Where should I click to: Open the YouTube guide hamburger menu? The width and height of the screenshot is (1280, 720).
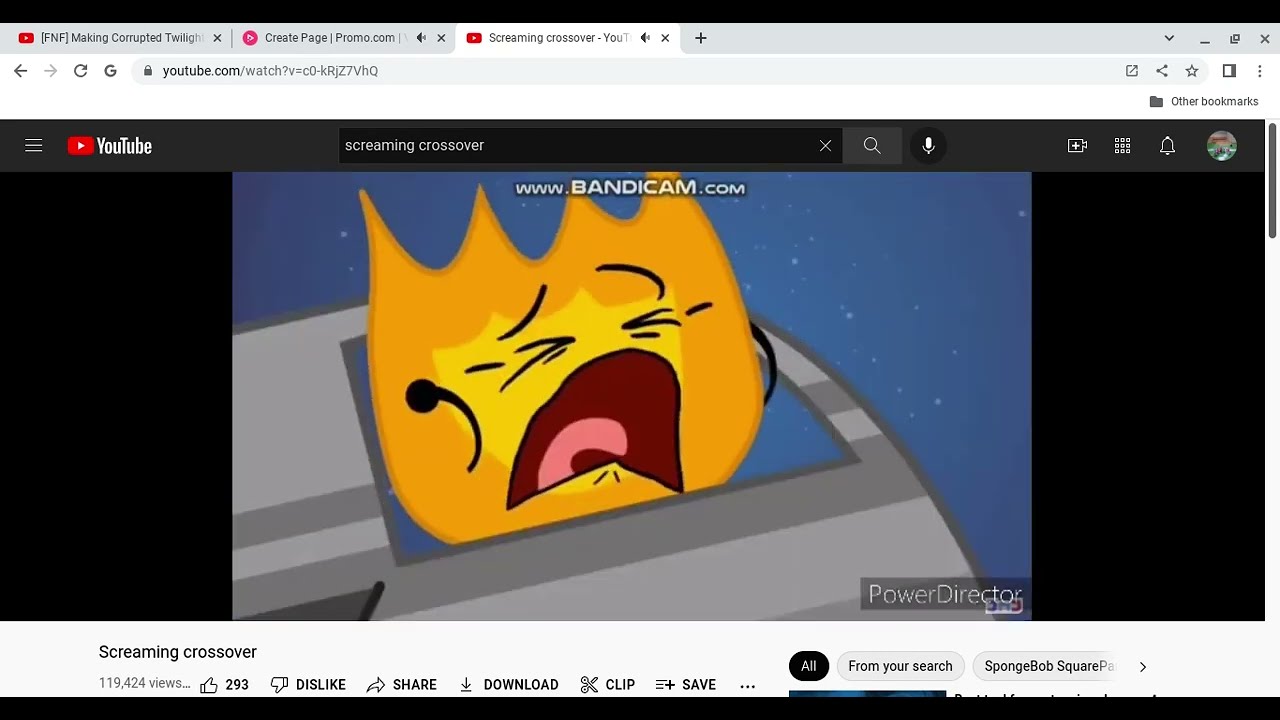(34, 146)
